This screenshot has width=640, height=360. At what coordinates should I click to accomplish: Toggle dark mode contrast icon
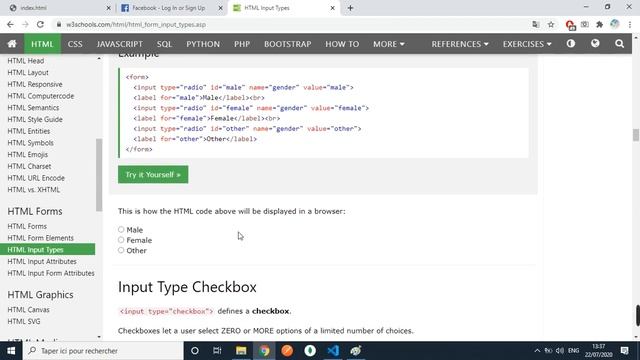[x=571, y=43]
